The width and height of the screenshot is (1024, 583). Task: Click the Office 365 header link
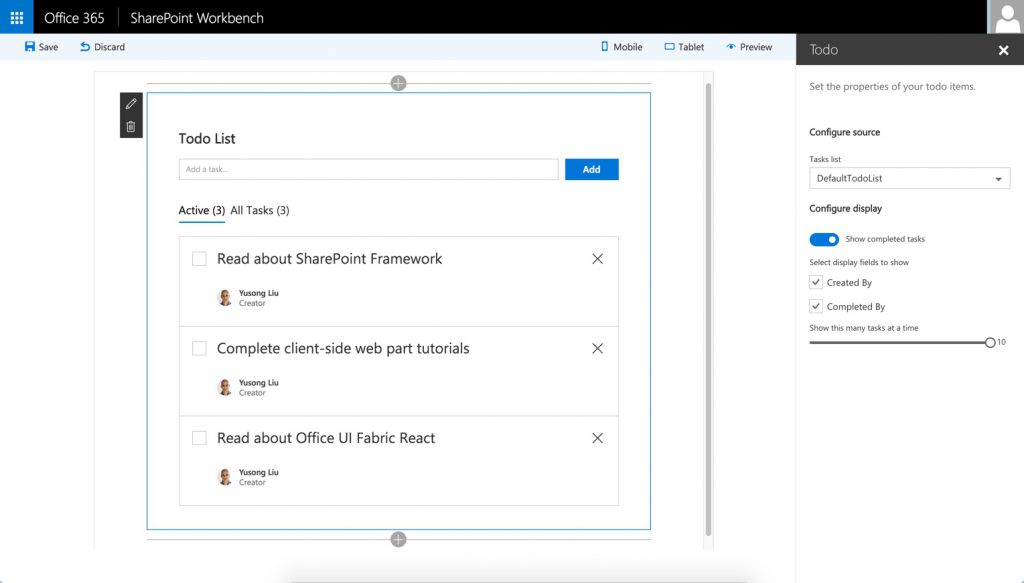tap(74, 18)
